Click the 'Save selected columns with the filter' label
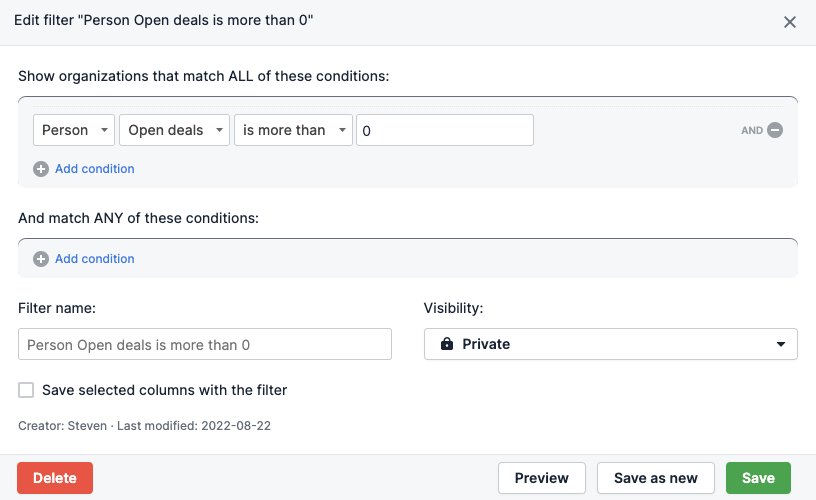Image resolution: width=816 pixels, height=500 pixels. point(165,390)
